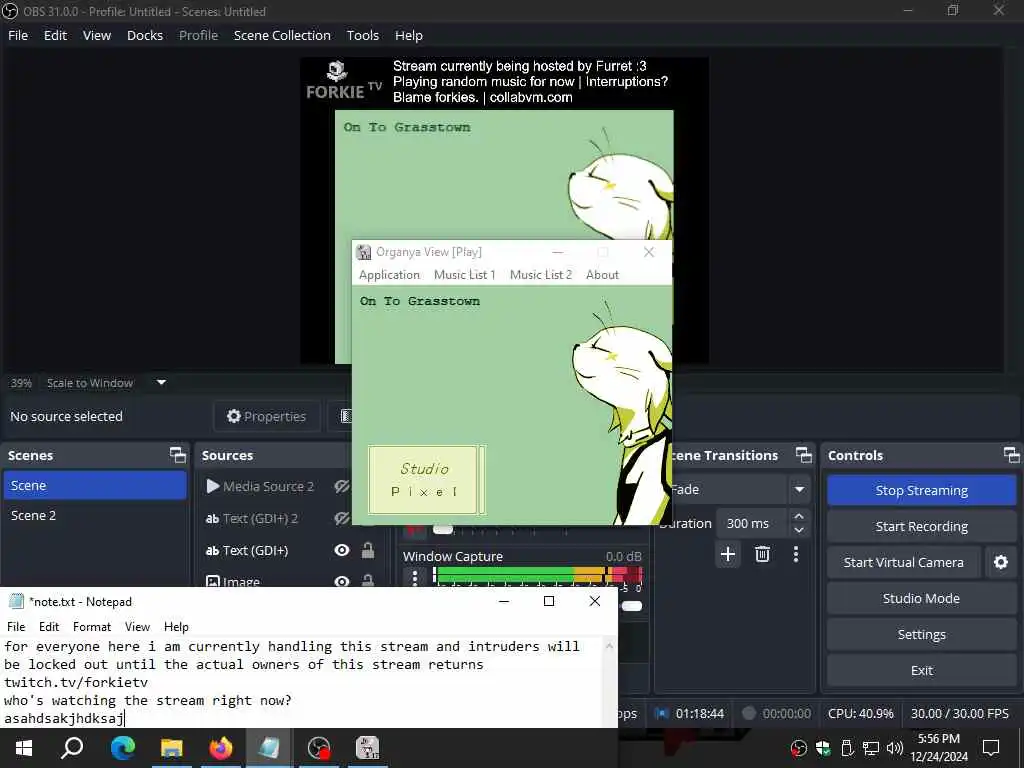Open the preview scaling dropdown arrow
Viewport: 1024px width, 768px height.
pyautogui.click(x=161, y=383)
